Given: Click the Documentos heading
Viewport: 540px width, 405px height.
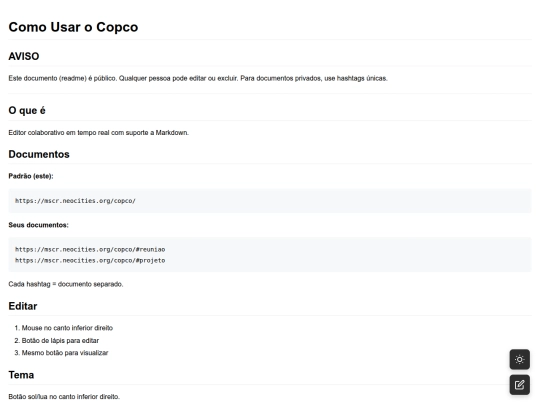Looking at the screenshot, I should [x=39, y=154].
